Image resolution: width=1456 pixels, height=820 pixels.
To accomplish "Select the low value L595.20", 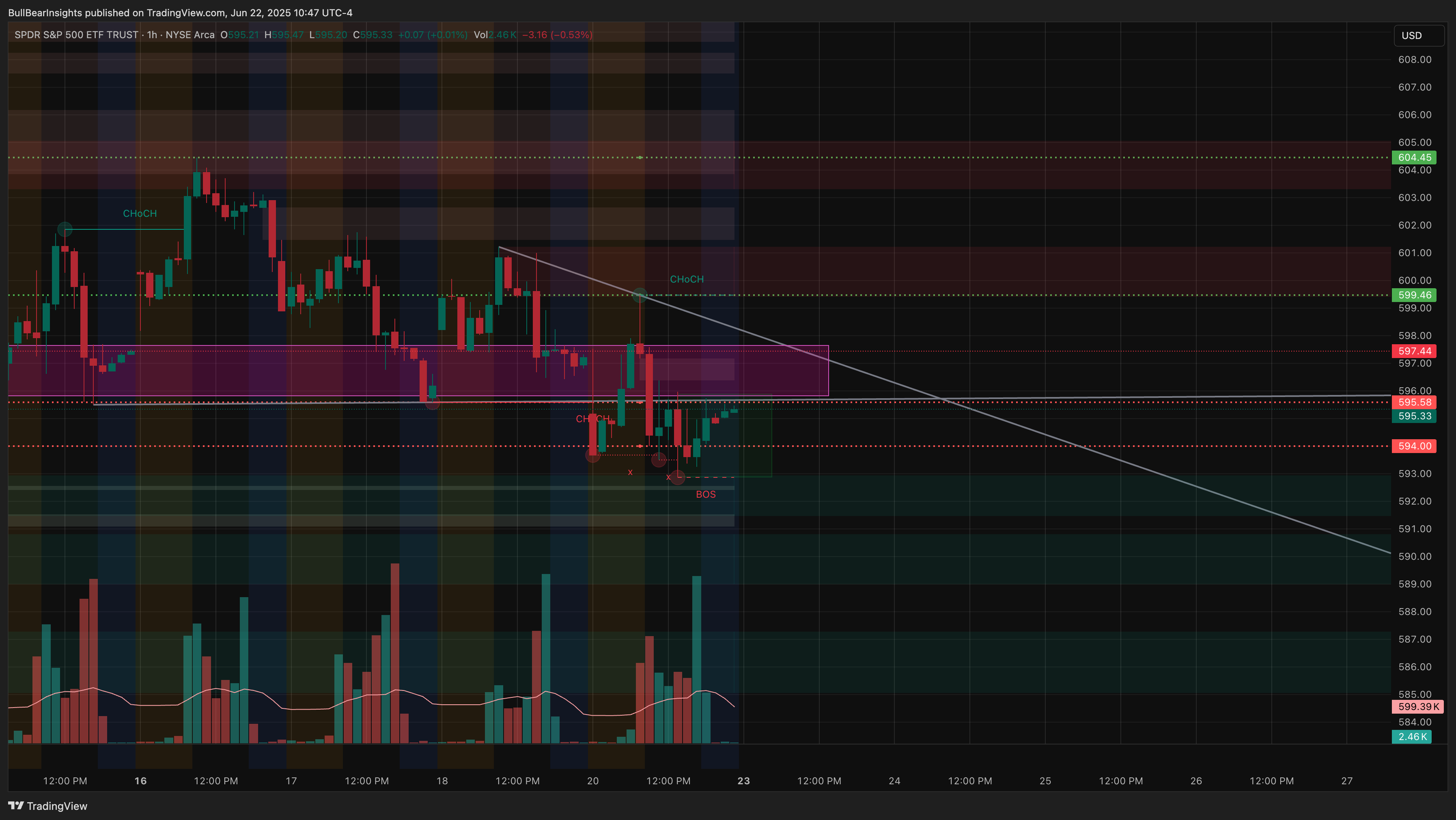I will 328,35.
